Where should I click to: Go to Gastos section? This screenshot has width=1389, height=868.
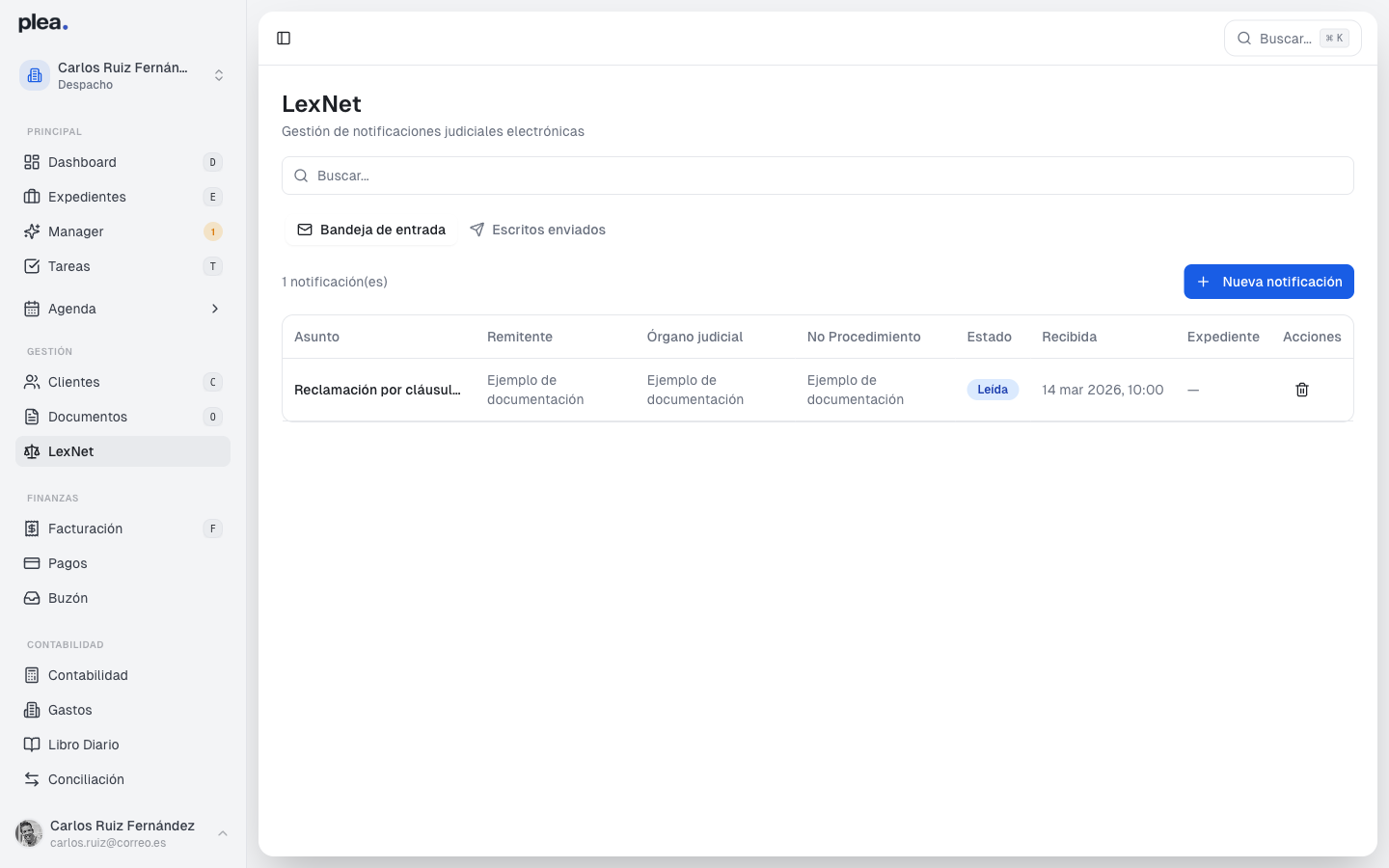(x=123, y=710)
